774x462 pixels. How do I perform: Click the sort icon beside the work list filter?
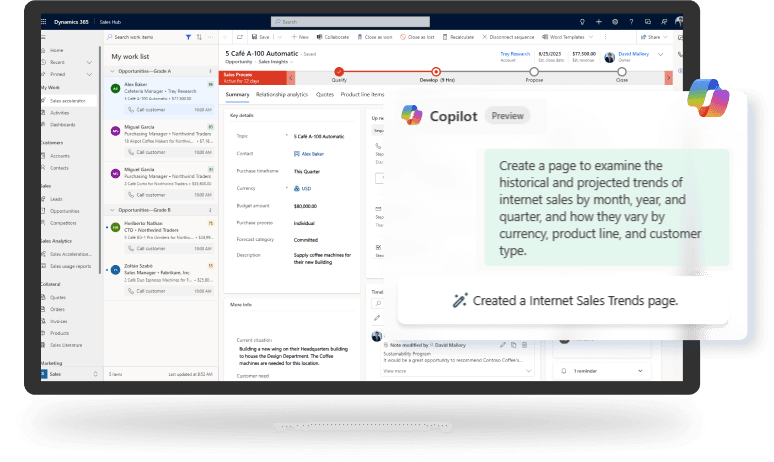click(x=197, y=36)
